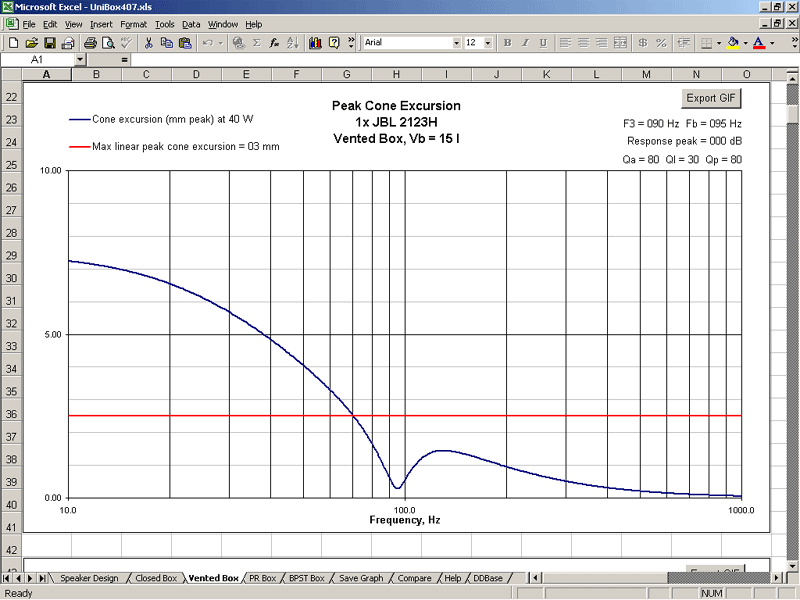The image size is (800, 600).
Task: Run the Spelling check icon
Action: [x=126, y=43]
